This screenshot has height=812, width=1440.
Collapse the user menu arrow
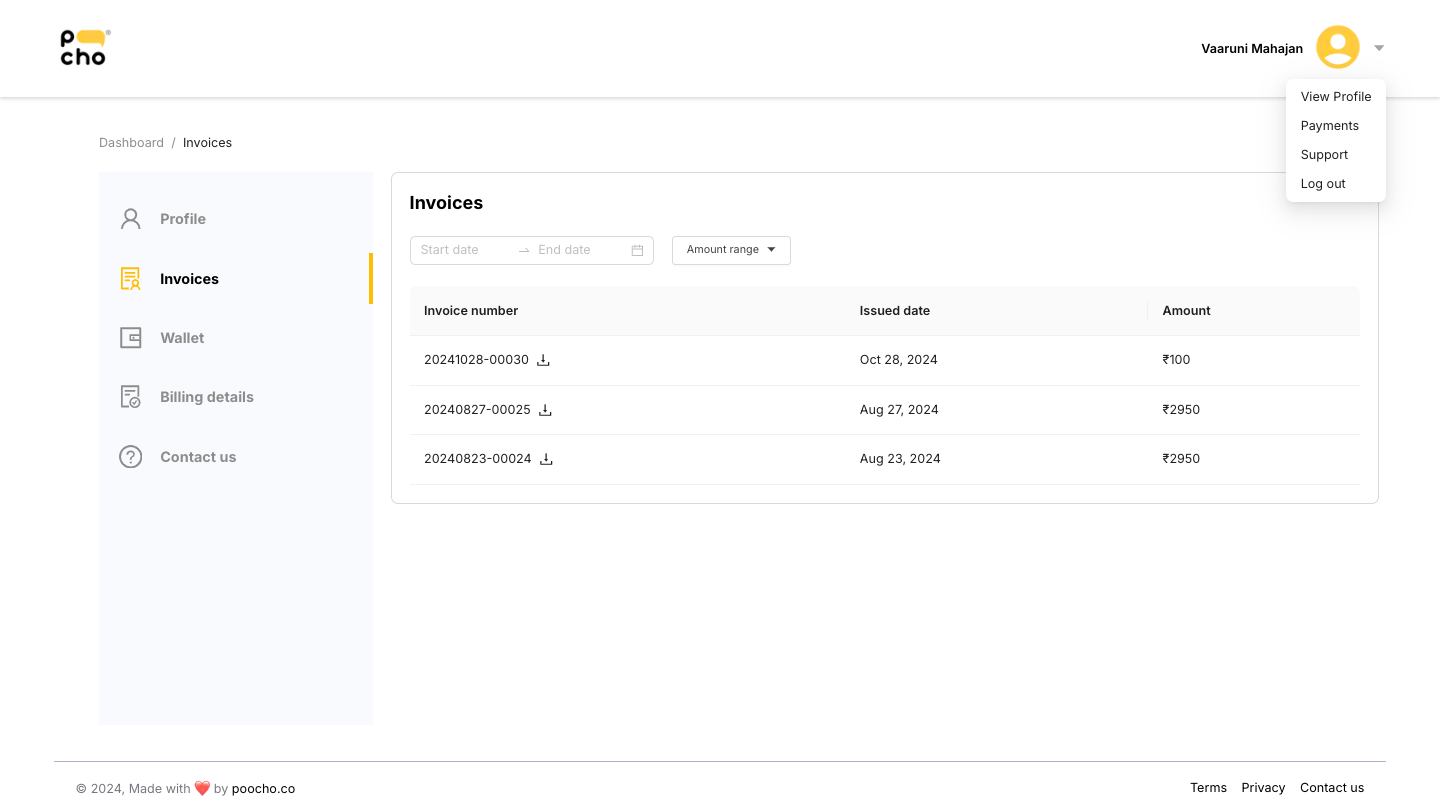(x=1379, y=48)
